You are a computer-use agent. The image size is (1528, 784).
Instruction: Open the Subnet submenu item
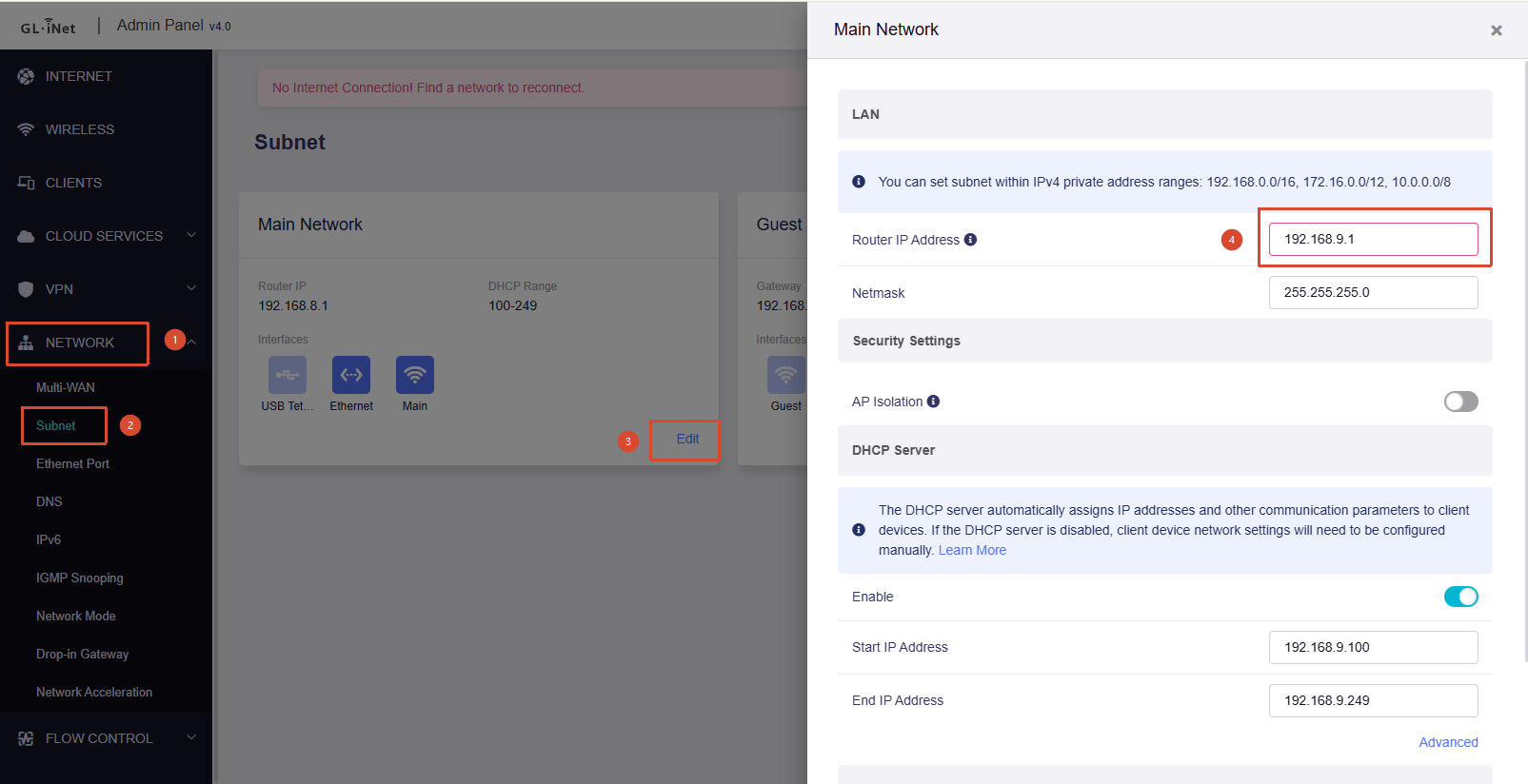[56, 425]
